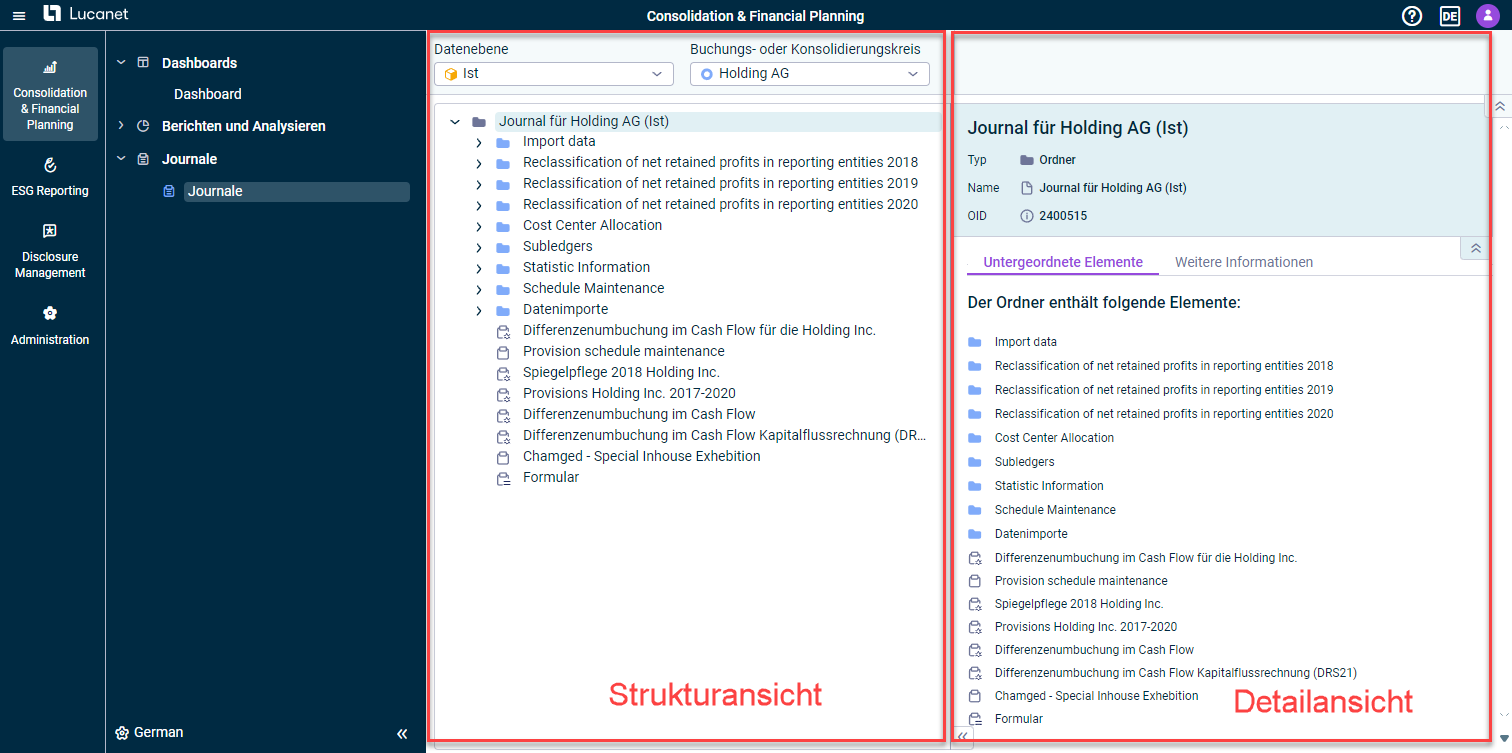Viewport: 1512px width, 753px height.
Task: Select Cost Center Allocation in tree
Action: (x=592, y=225)
